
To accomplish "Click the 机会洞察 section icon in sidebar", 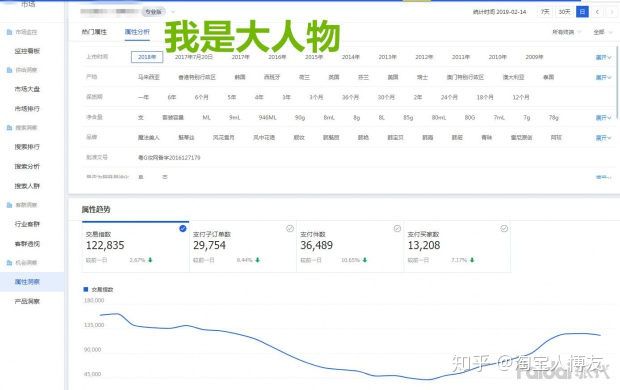I will pyautogui.click(x=9, y=263).
